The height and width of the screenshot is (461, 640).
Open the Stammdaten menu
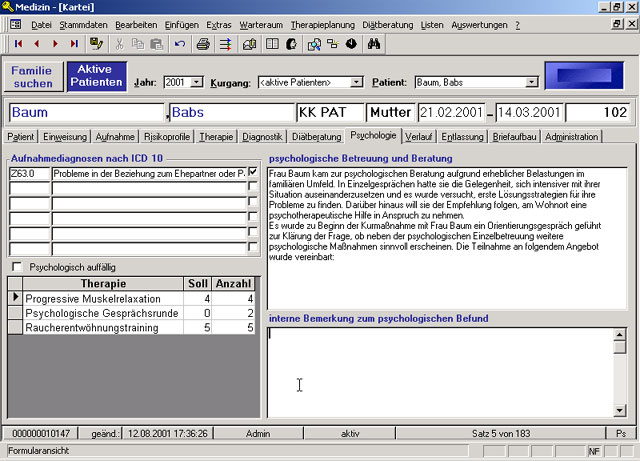pos(83,25)
